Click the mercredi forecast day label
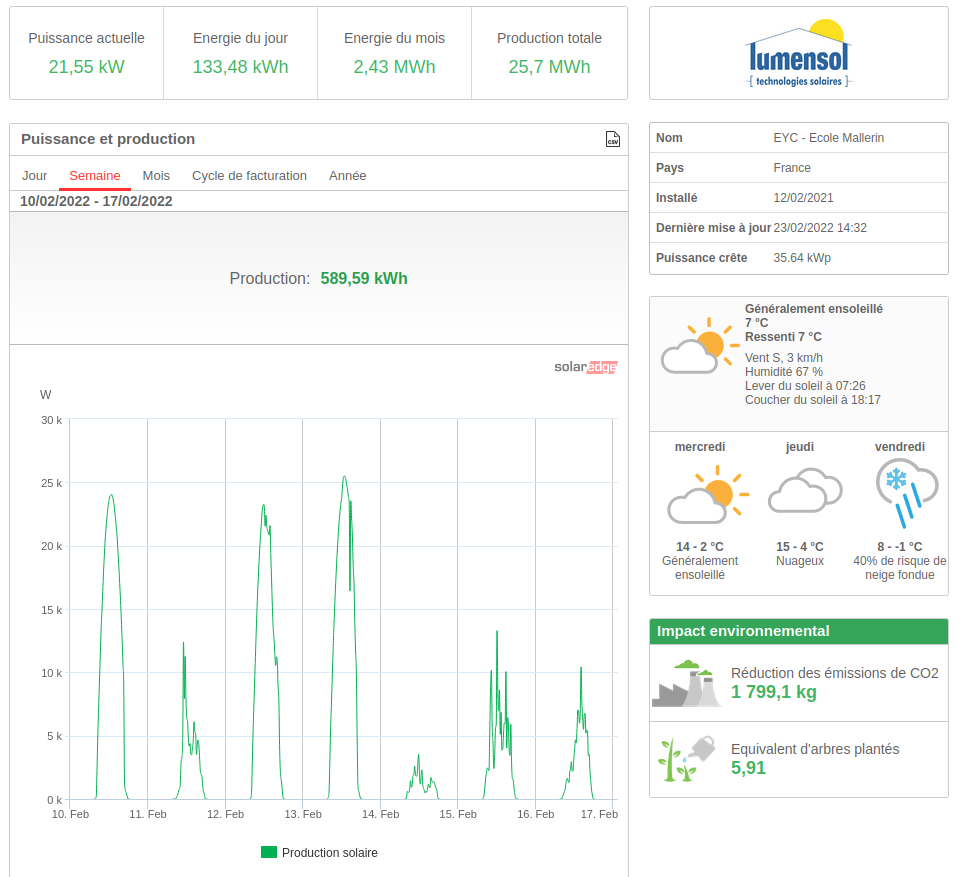This screenshot has height=877, width=959. click(x=700, y=446)
